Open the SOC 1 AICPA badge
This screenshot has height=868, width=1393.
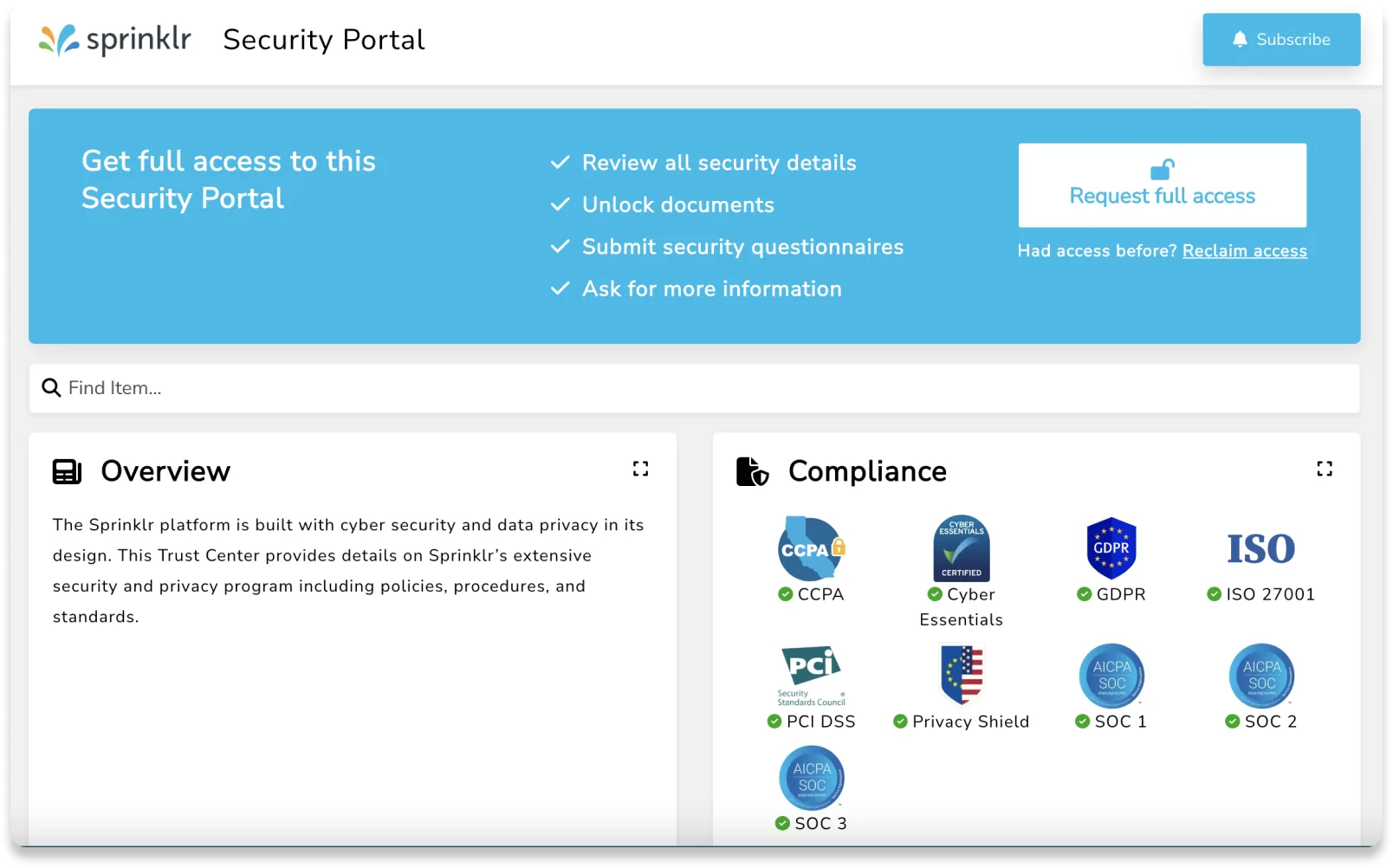(x=1111, y=676)
